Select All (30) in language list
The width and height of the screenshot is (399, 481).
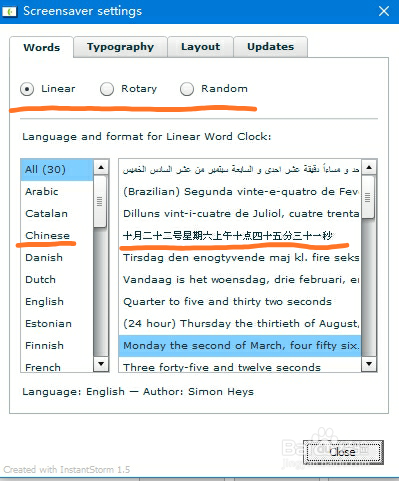pyautogui.click(x=57, y=170)
